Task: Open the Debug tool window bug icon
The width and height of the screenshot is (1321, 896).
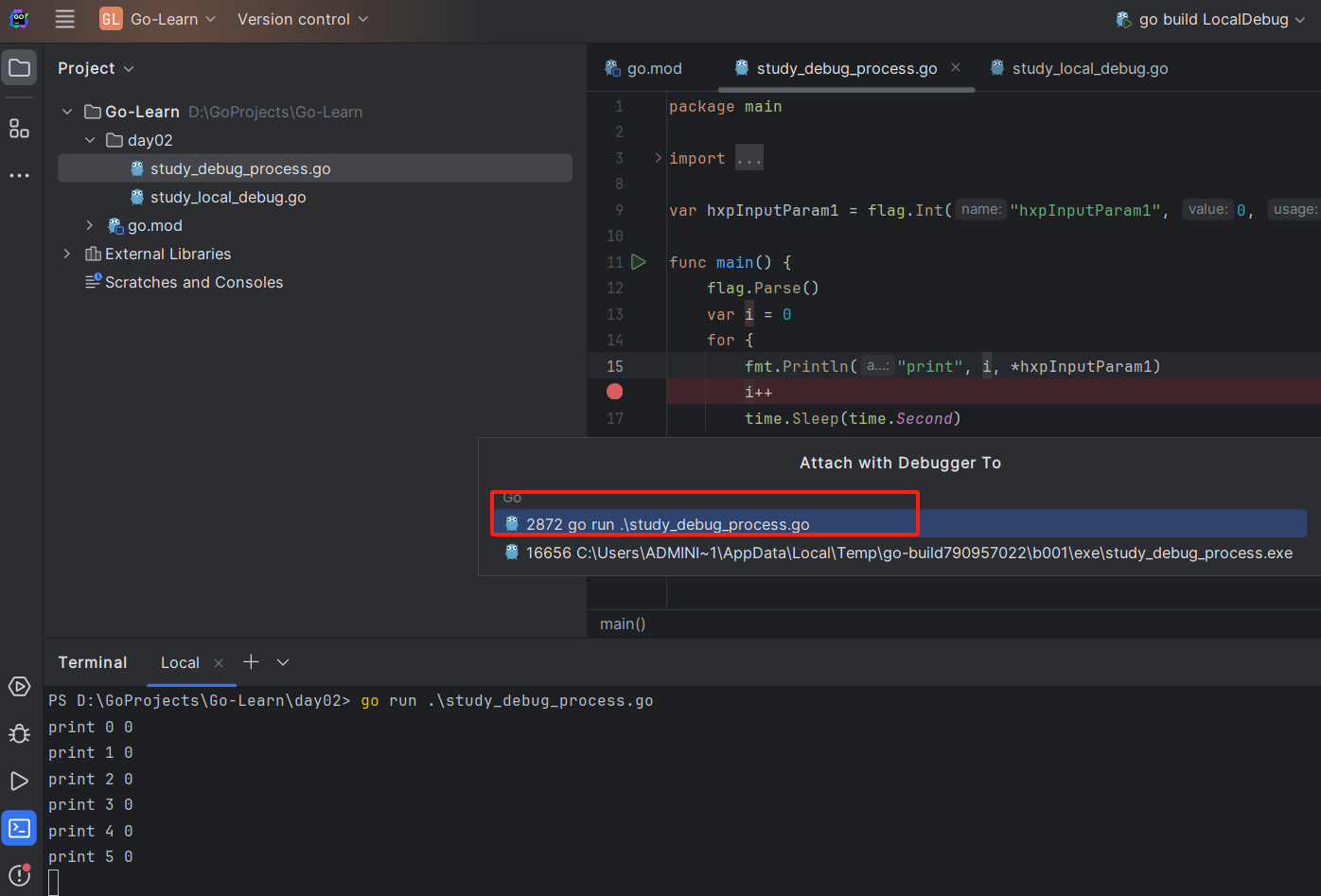Action: [x=19, y=734]
